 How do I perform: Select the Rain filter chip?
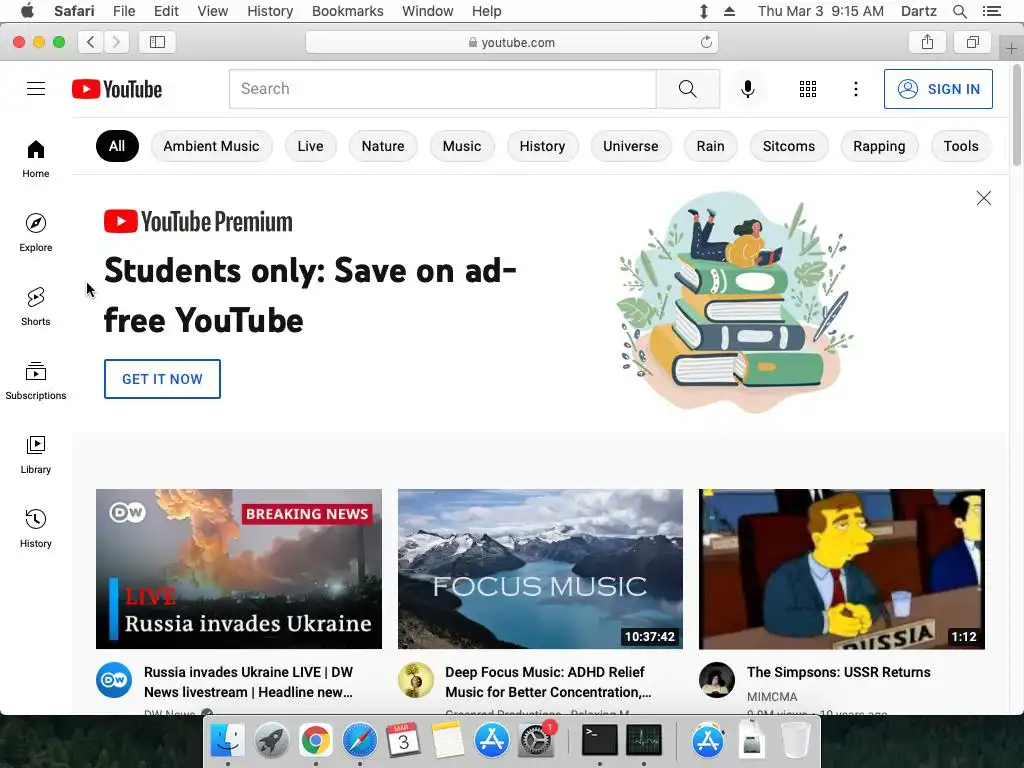(711, 146)
